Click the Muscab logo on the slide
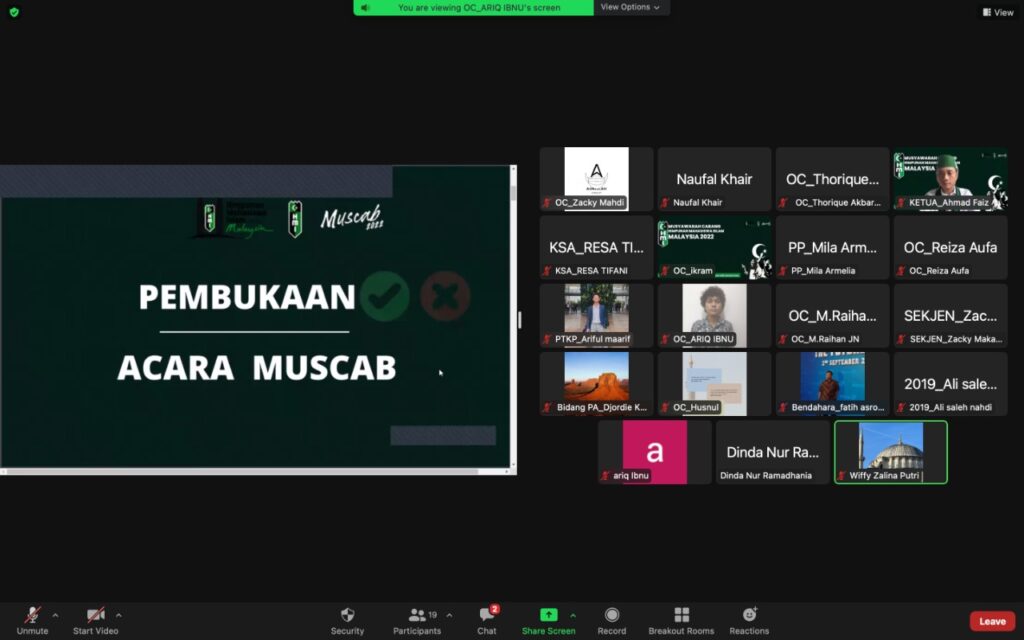This screenshot has width=1024, height=640. [353, 218]
